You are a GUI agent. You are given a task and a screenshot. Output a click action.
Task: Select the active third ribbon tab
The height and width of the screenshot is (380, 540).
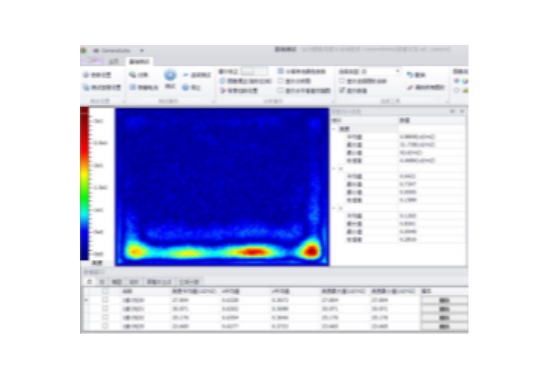139,61
